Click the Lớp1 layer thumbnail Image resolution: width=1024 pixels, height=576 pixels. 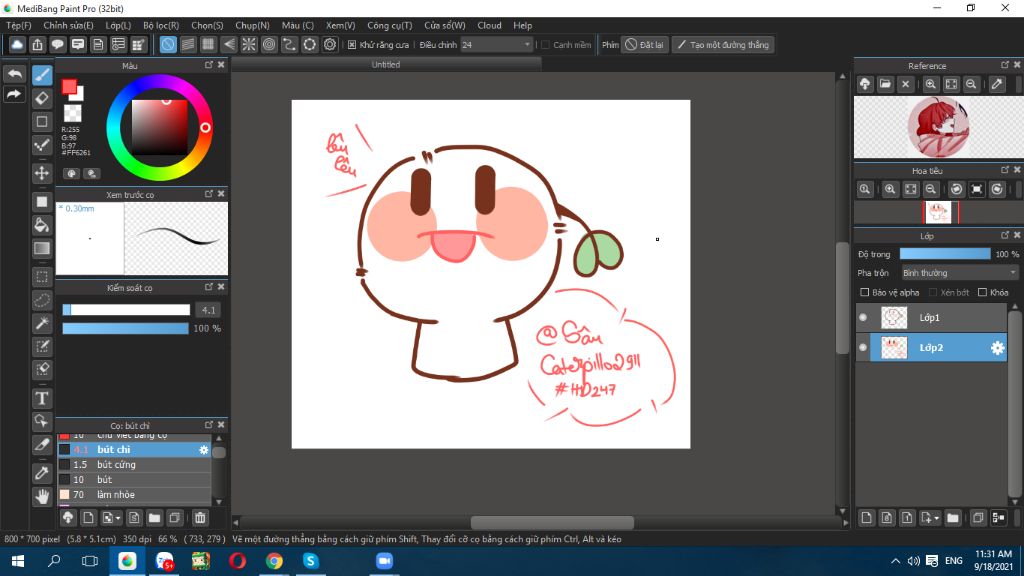(x=894, y=317)
